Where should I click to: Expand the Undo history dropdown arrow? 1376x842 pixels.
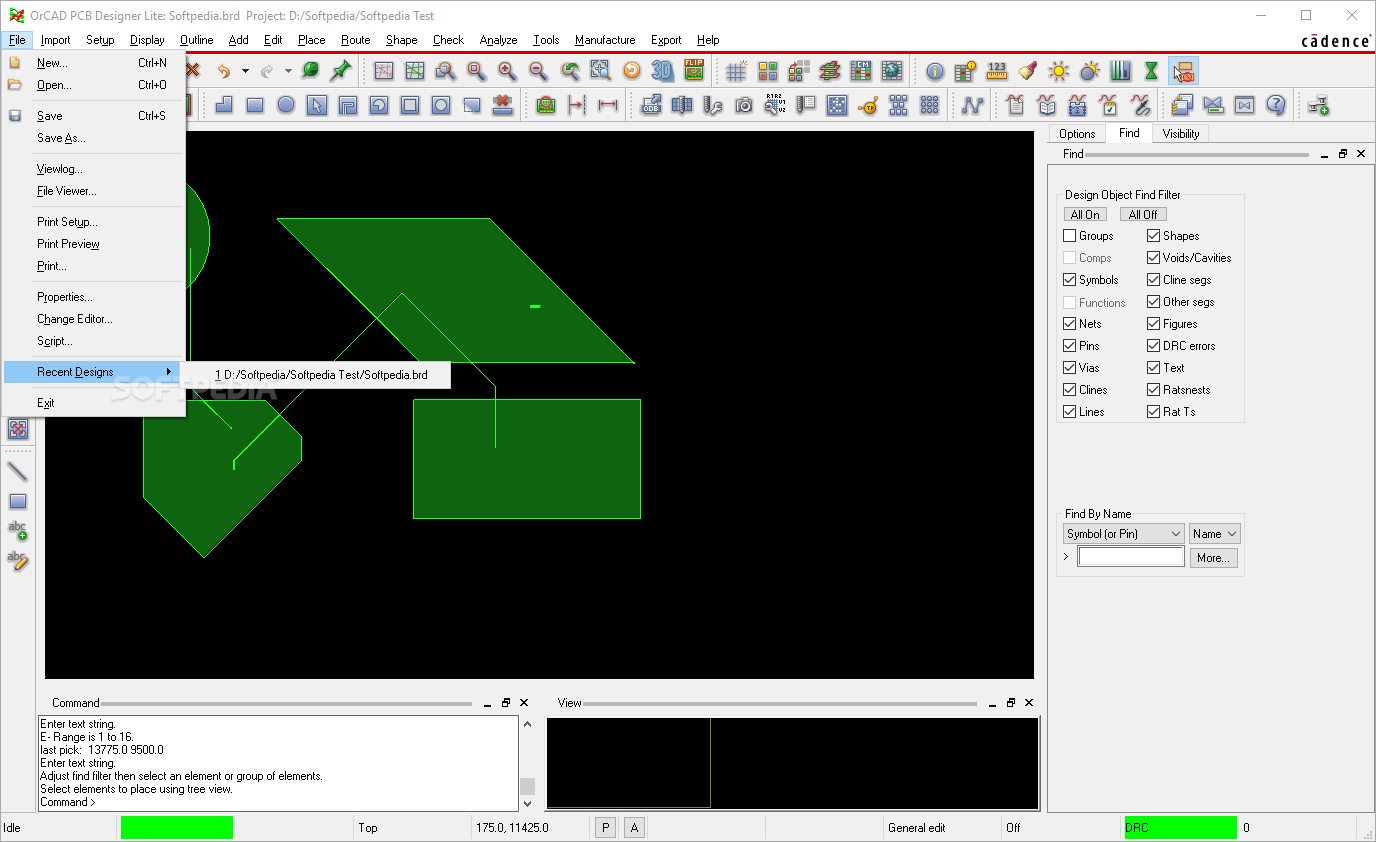[x=245, y=71]
